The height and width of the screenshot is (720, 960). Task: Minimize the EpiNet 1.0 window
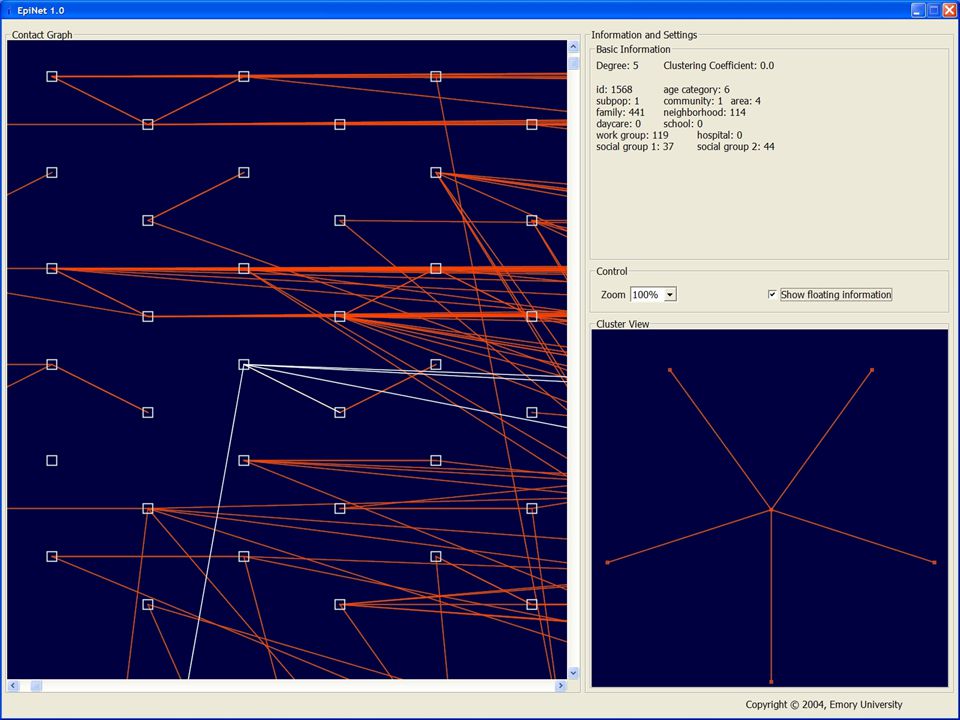pyautogui.click(x=918, y=10)
